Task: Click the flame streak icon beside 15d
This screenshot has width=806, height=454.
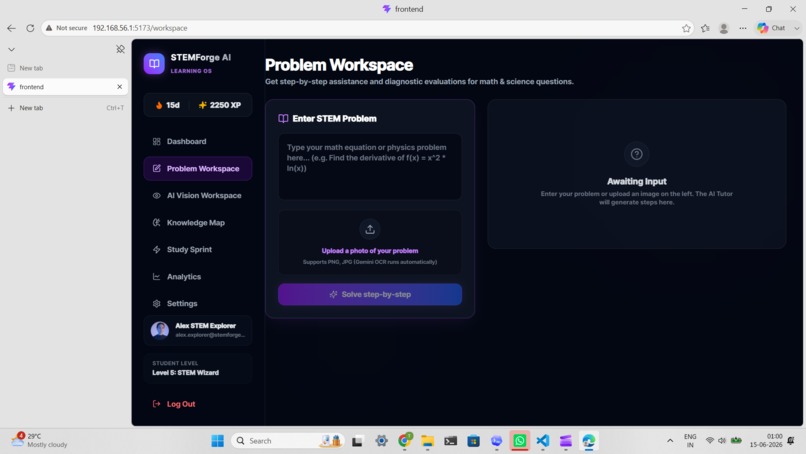Action: [159, 105]
